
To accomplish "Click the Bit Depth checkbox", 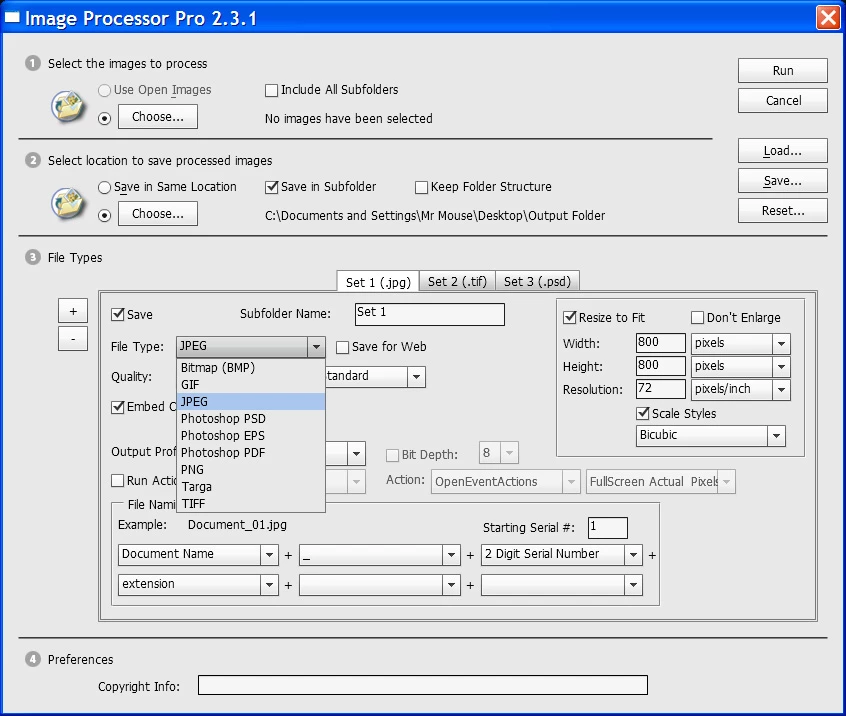I will pyautogui.click(x=392, y=455).
